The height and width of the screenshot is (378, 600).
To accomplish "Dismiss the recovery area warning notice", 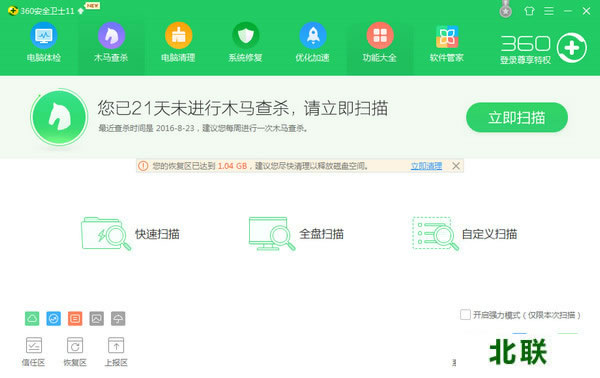I will pyautogui.click(x=456, y=166).
